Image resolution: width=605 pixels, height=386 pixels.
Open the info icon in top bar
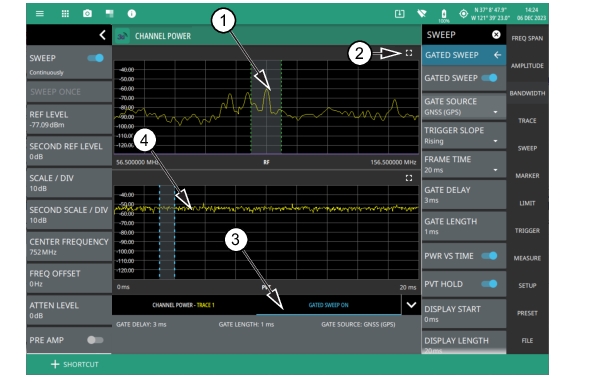point(132,14)
